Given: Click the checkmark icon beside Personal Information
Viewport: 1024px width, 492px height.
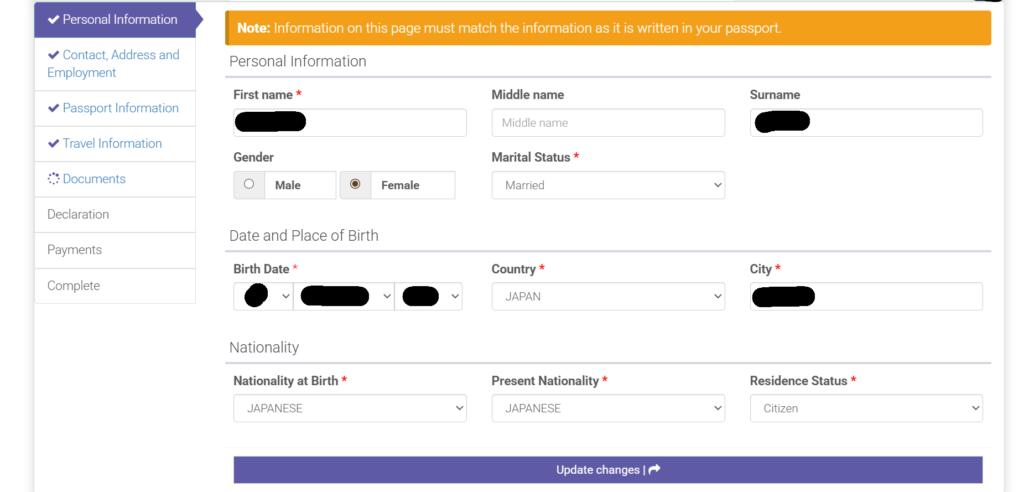Looking at the screenshot, I should click(53, 20).
